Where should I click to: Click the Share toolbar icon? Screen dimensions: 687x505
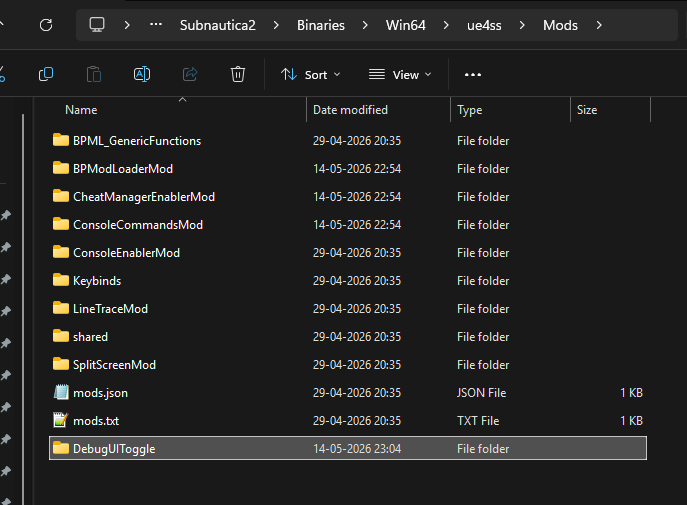190,74
